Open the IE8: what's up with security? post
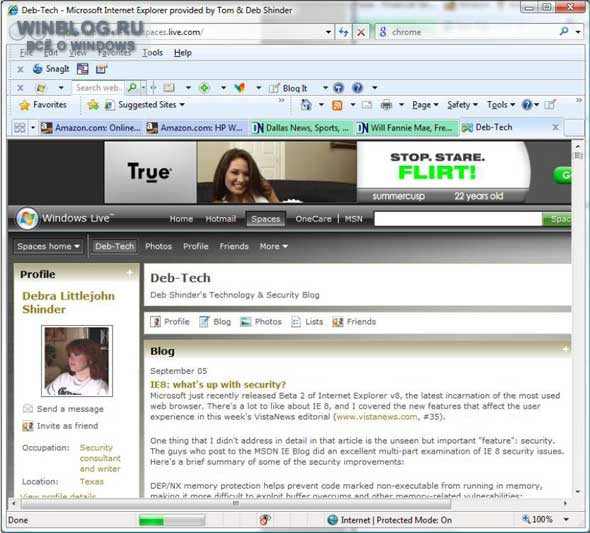Image resolution: width=590 pixels, height=533 pixels. [218, 384]
